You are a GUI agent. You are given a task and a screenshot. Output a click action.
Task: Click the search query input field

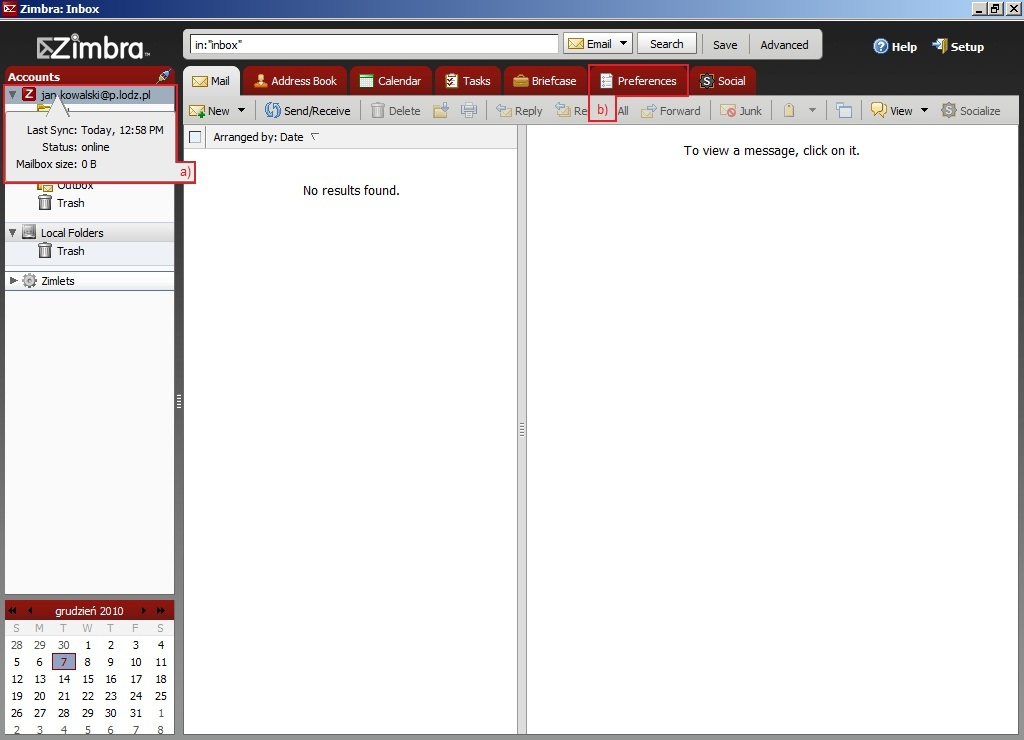click(x=374, y=44)
